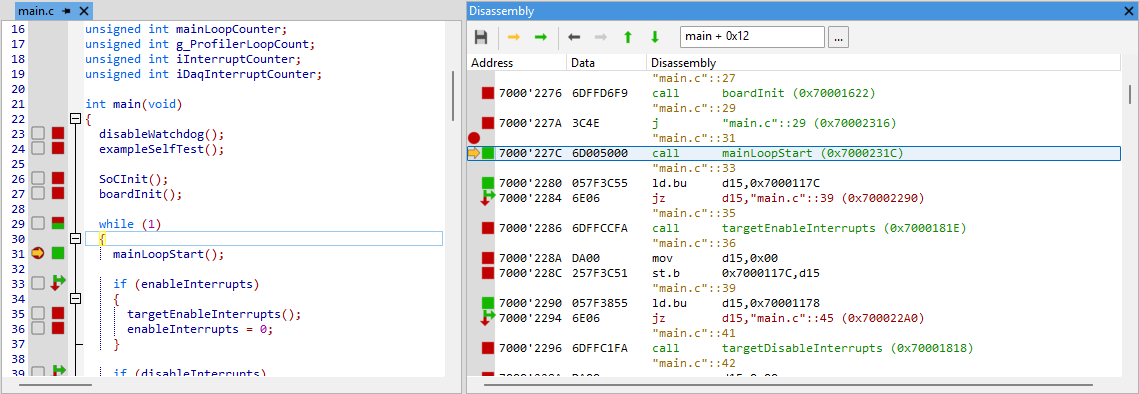Click red breakpoint circle in Disassembly gutter
The width and height of the screenshot is (1139, 394).
pos(474,138)
